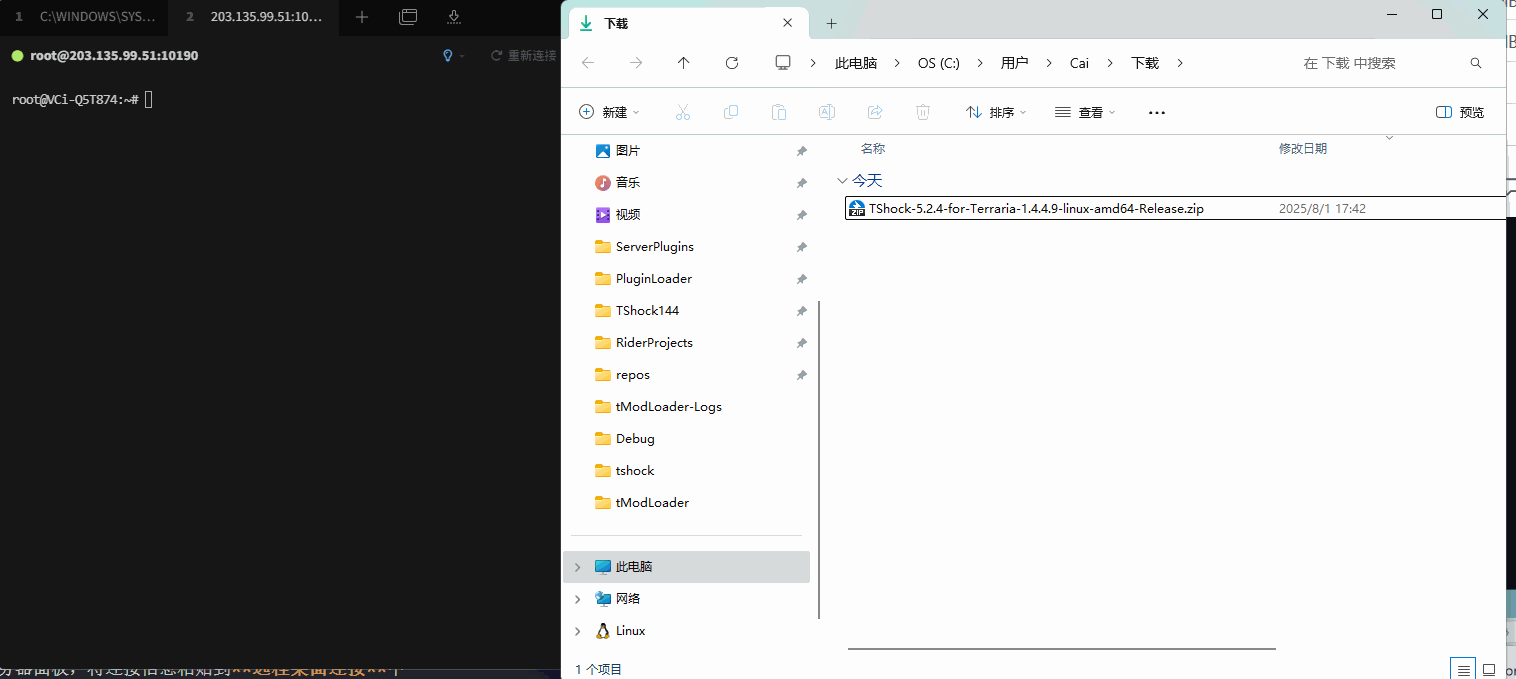The width and height of the screenshot is (1516, 679).
Task: Go forward in File Explorer
Action: pos(636,63)
